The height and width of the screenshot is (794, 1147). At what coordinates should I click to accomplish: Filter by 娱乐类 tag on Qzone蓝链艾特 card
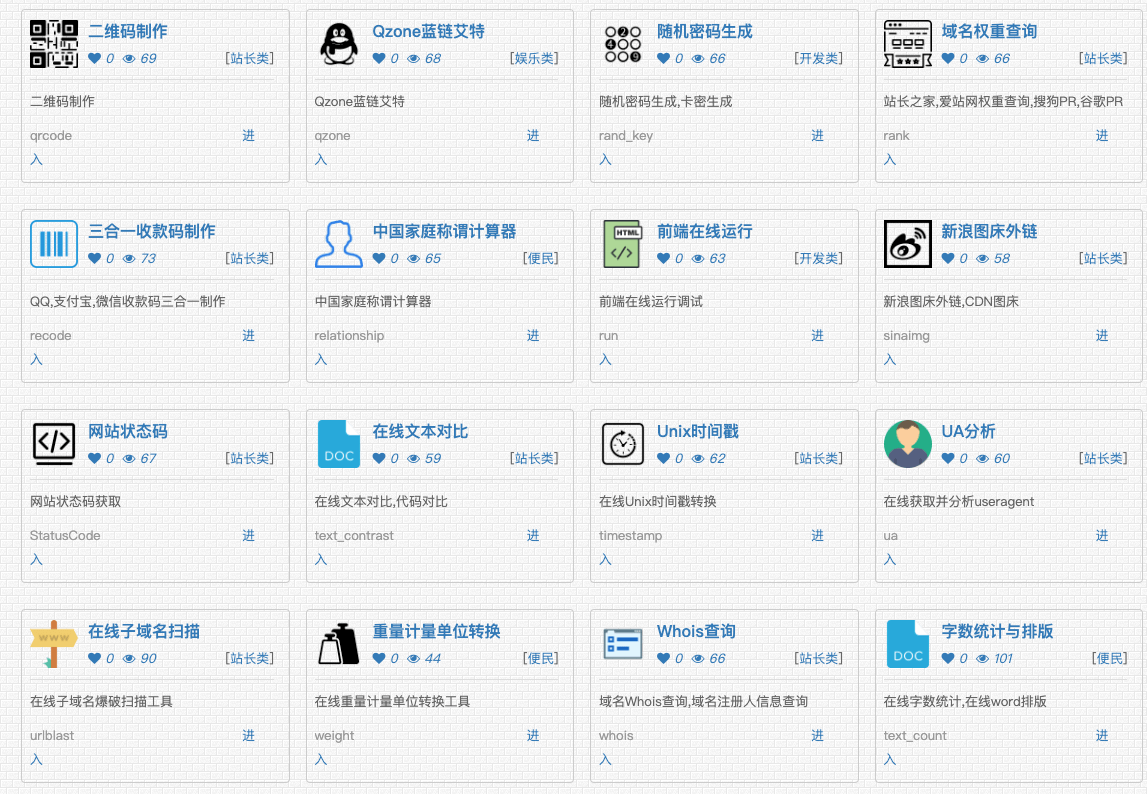[534, 59]
